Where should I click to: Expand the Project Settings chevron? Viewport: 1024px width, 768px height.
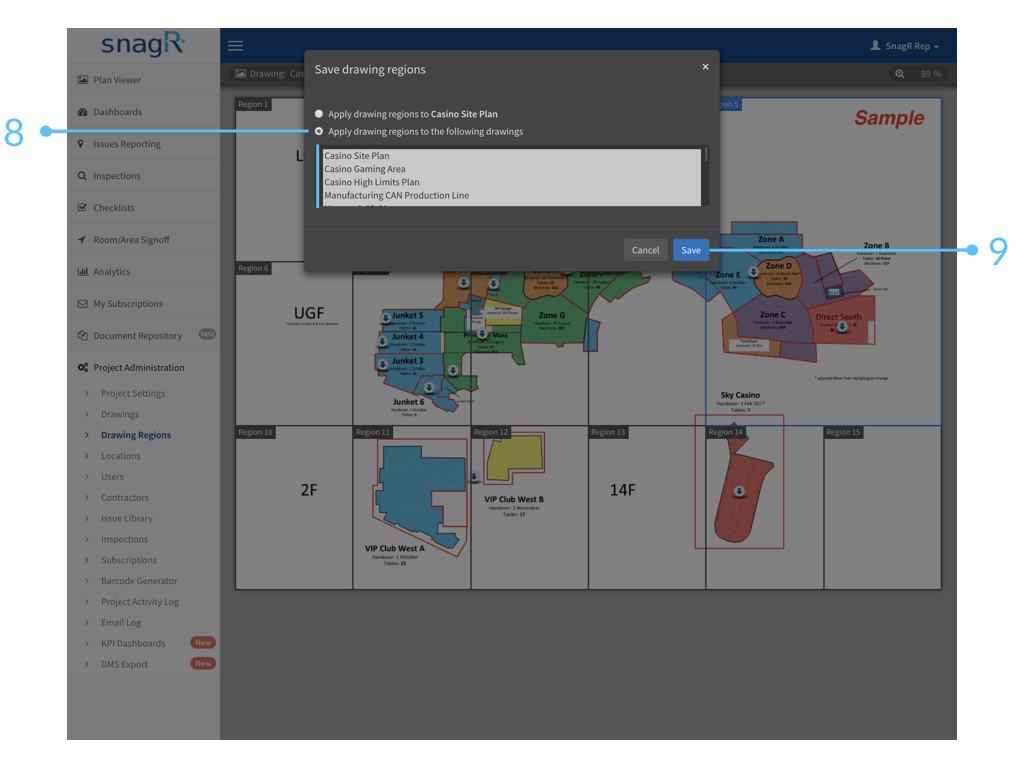88,393
